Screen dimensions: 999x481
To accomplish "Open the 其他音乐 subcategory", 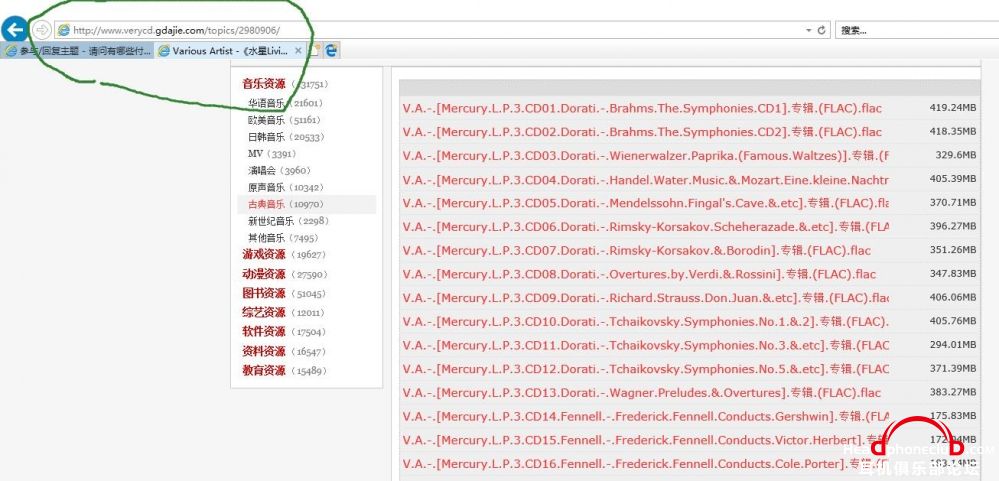I will click(266, 238).
